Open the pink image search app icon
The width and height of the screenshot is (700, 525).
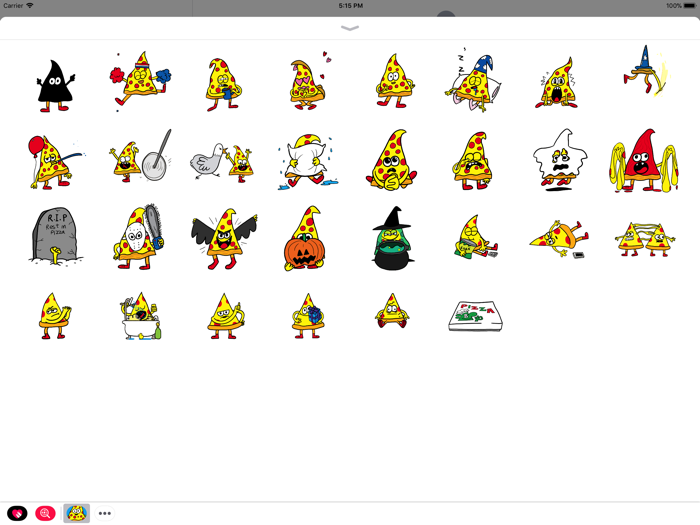click(45, 513)
